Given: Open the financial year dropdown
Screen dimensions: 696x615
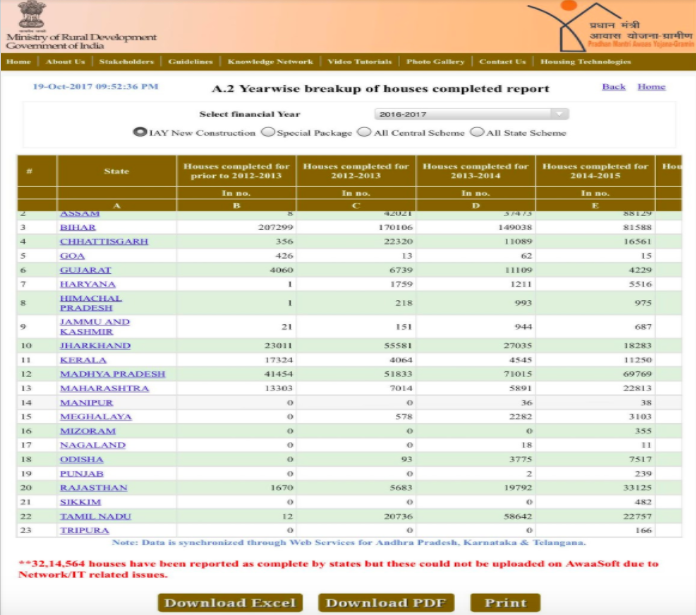Looking at the screenshot, I should point(471,115).
